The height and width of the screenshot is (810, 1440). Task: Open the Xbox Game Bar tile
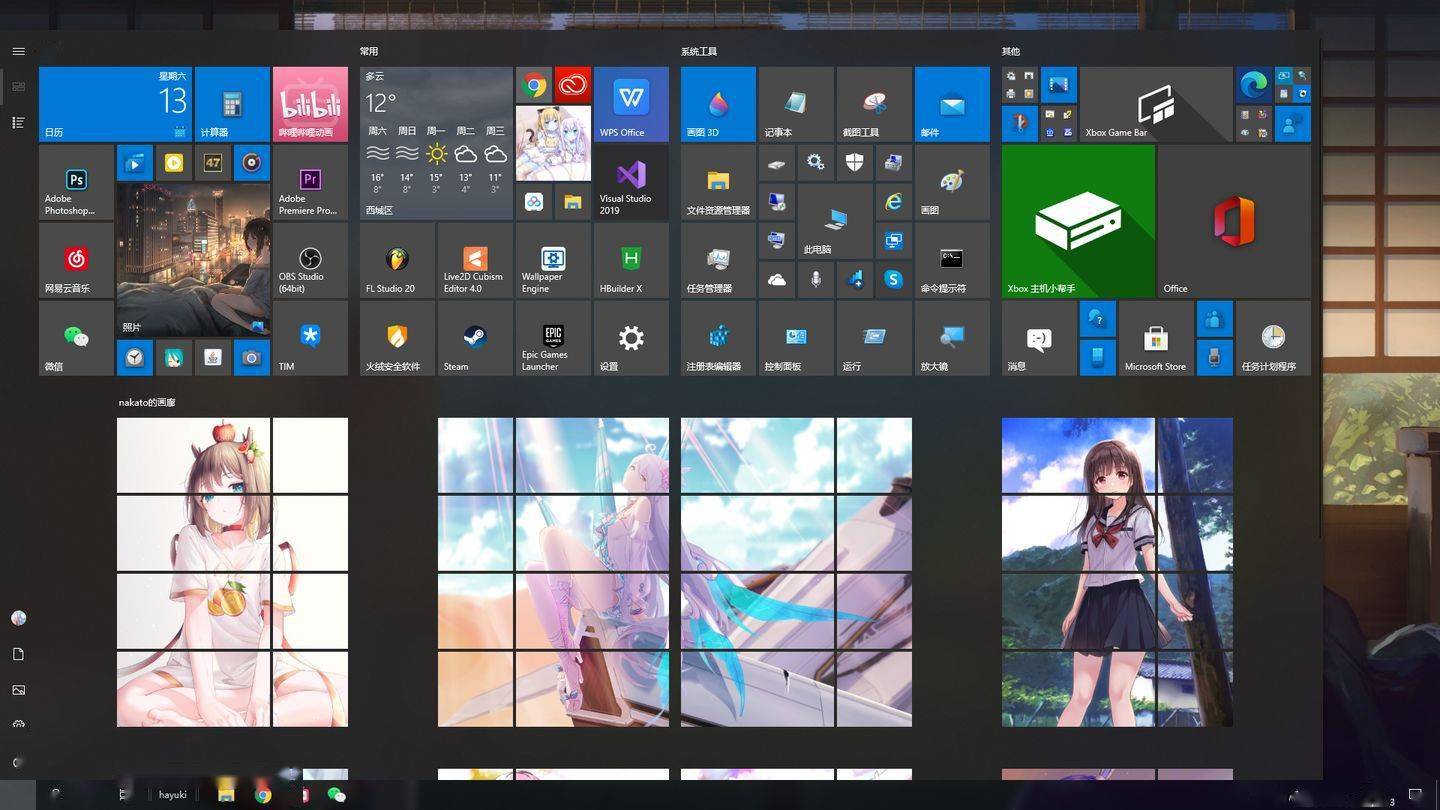[x=1155, y=104]
